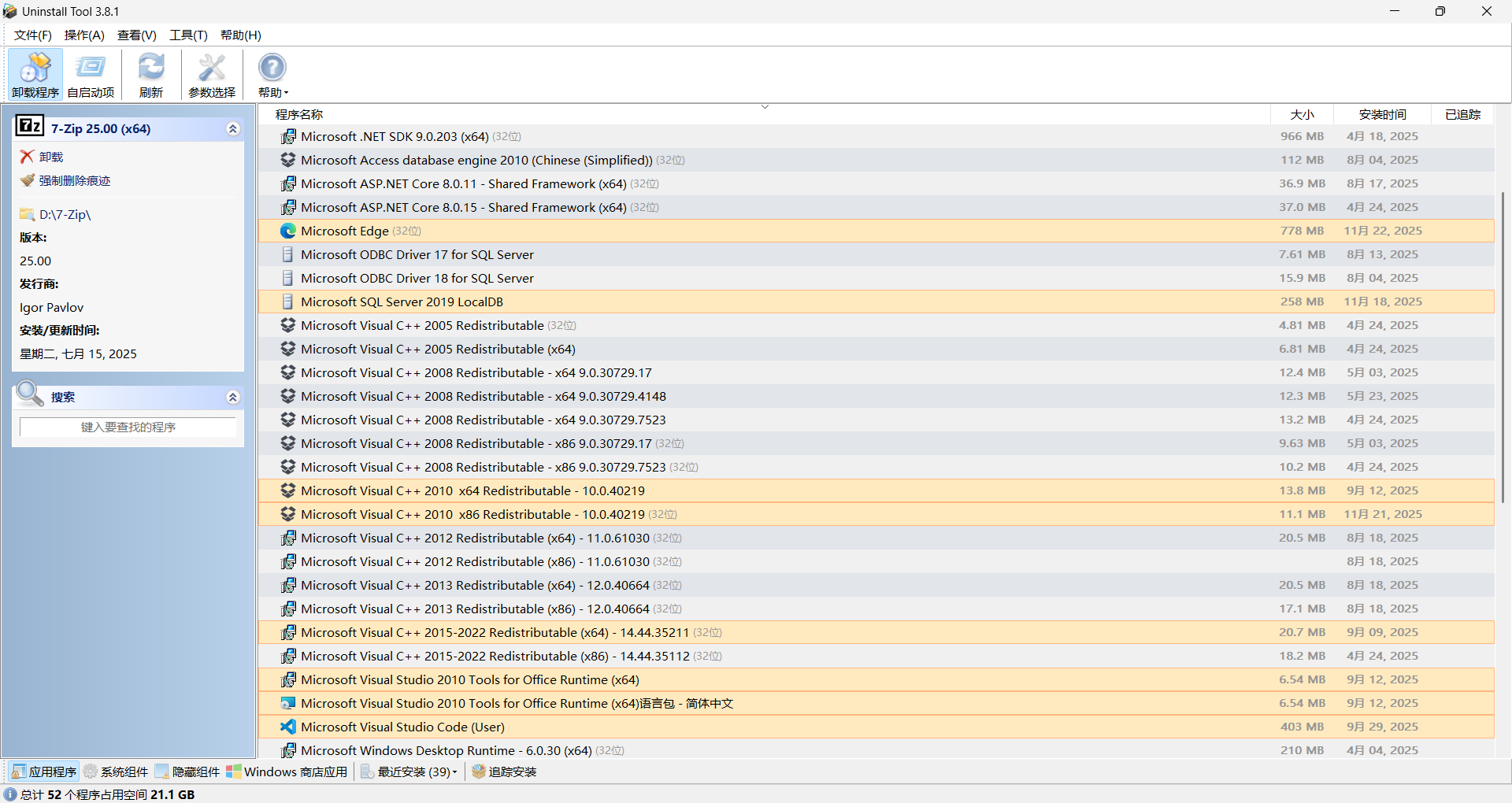Open 参数选择 settings
The height and width of the screenshot is (803, 1512).
(211, 73)
